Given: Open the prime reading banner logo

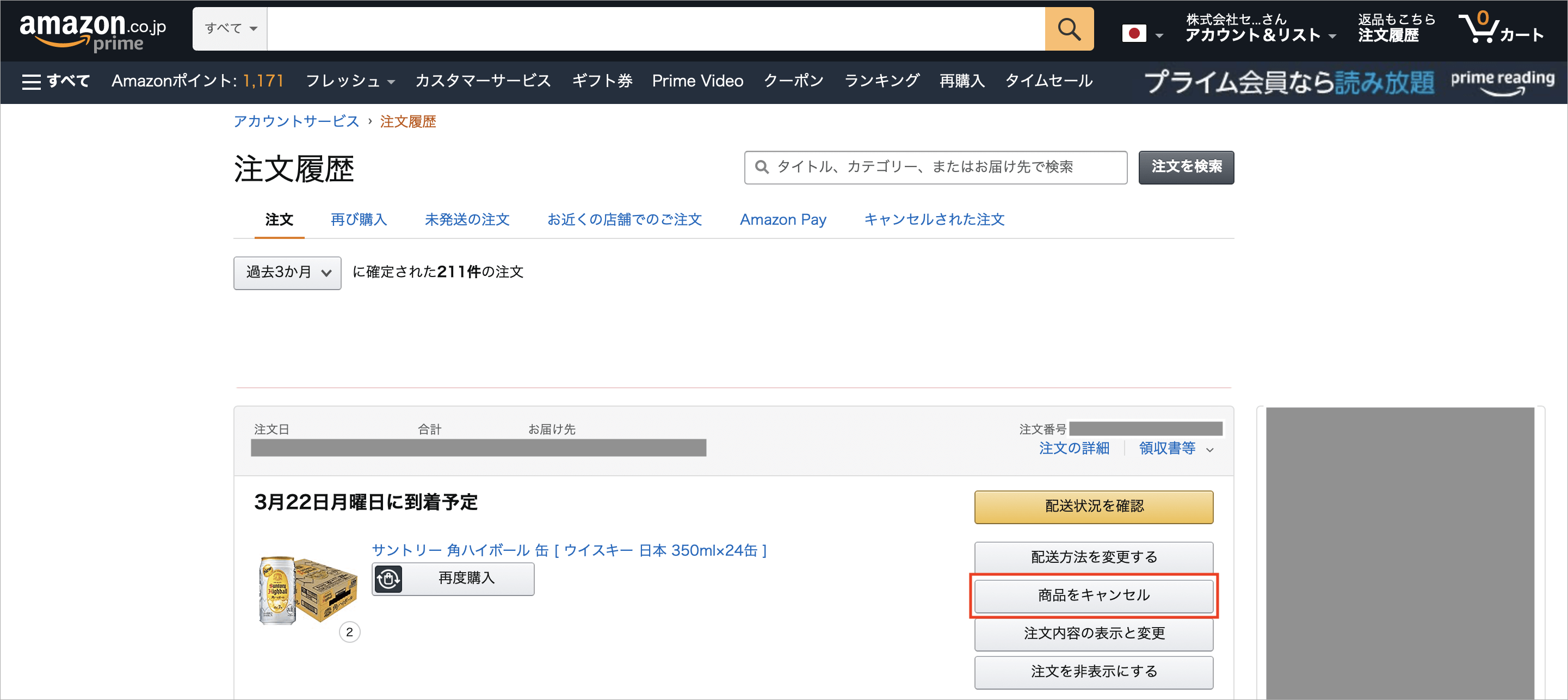Looking at the screenshot, I should tap(1502, 82).
